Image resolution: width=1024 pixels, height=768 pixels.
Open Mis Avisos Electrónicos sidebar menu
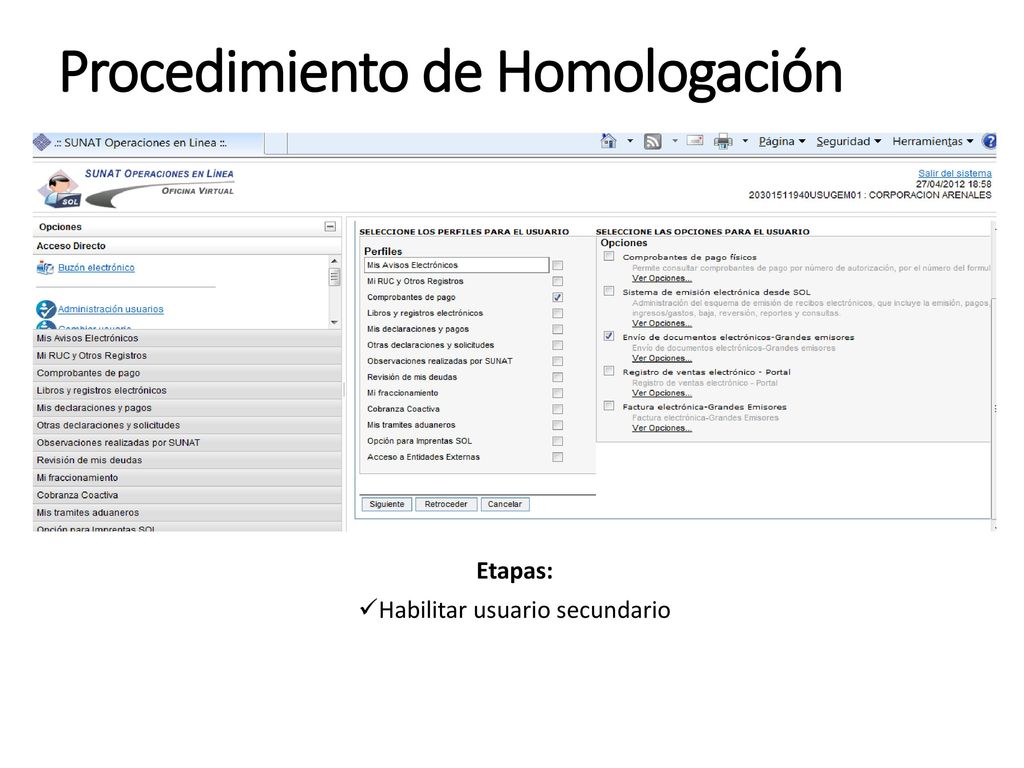pyautogui.click(x=187, y=338)
